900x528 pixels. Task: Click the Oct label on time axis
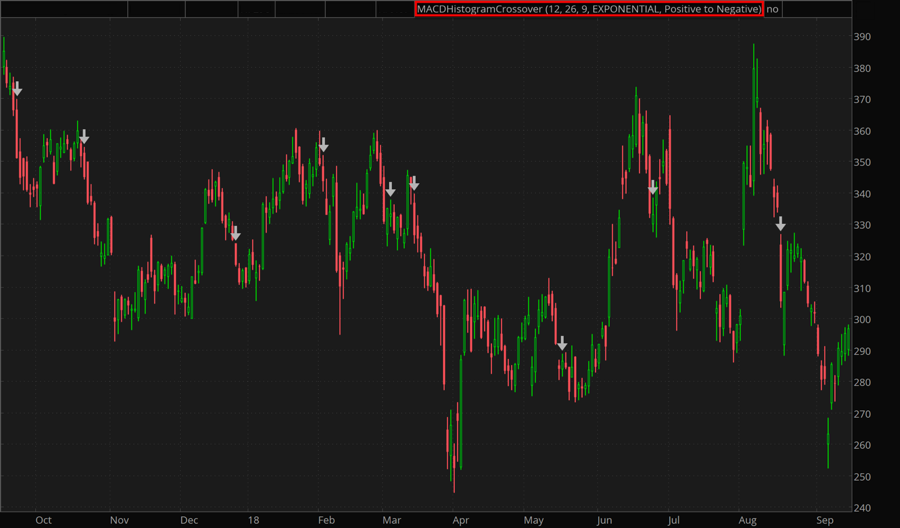point(43,520)
